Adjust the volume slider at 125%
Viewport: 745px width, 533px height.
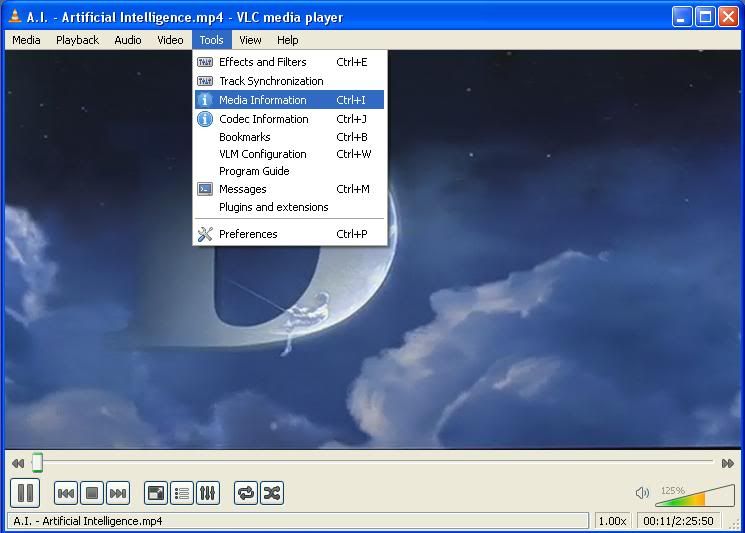pos(695,495)
